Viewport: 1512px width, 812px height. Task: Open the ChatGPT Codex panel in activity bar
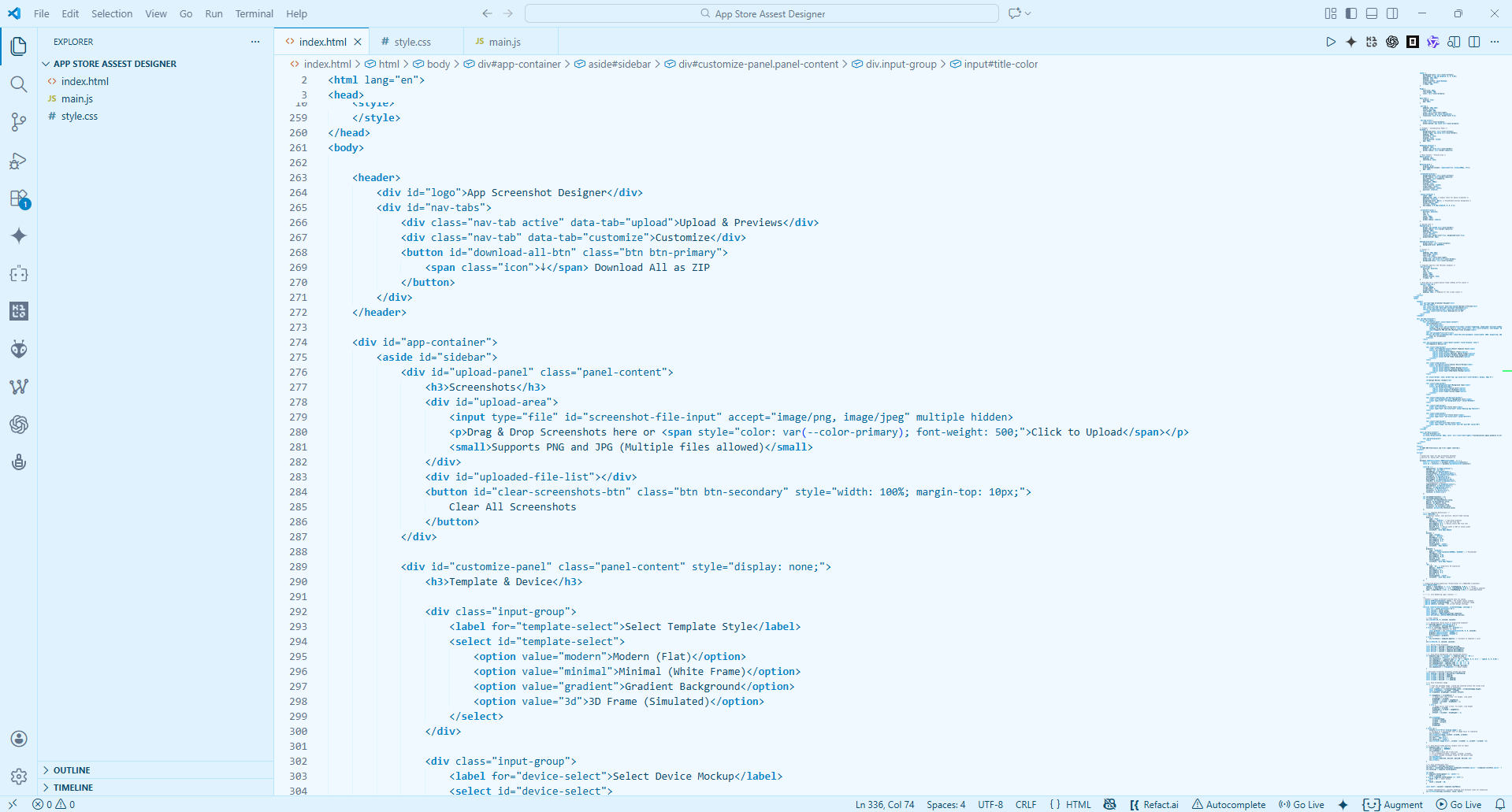coord(19,425)
